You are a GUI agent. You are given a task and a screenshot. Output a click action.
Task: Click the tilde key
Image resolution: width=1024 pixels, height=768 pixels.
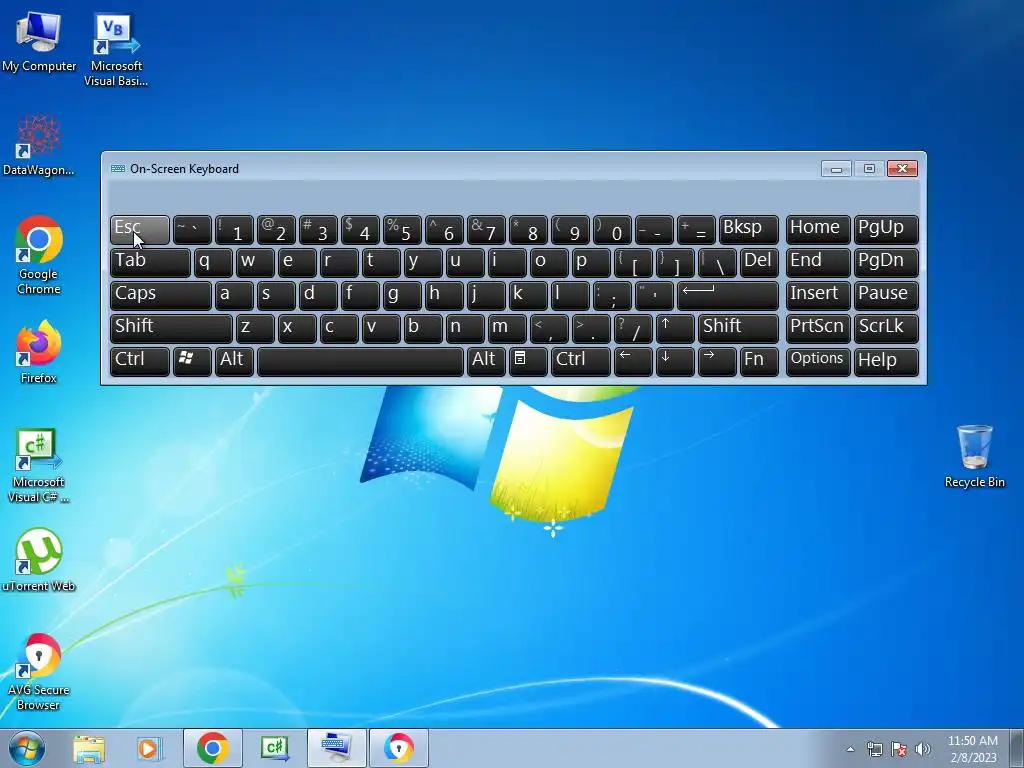coord(192,230)
